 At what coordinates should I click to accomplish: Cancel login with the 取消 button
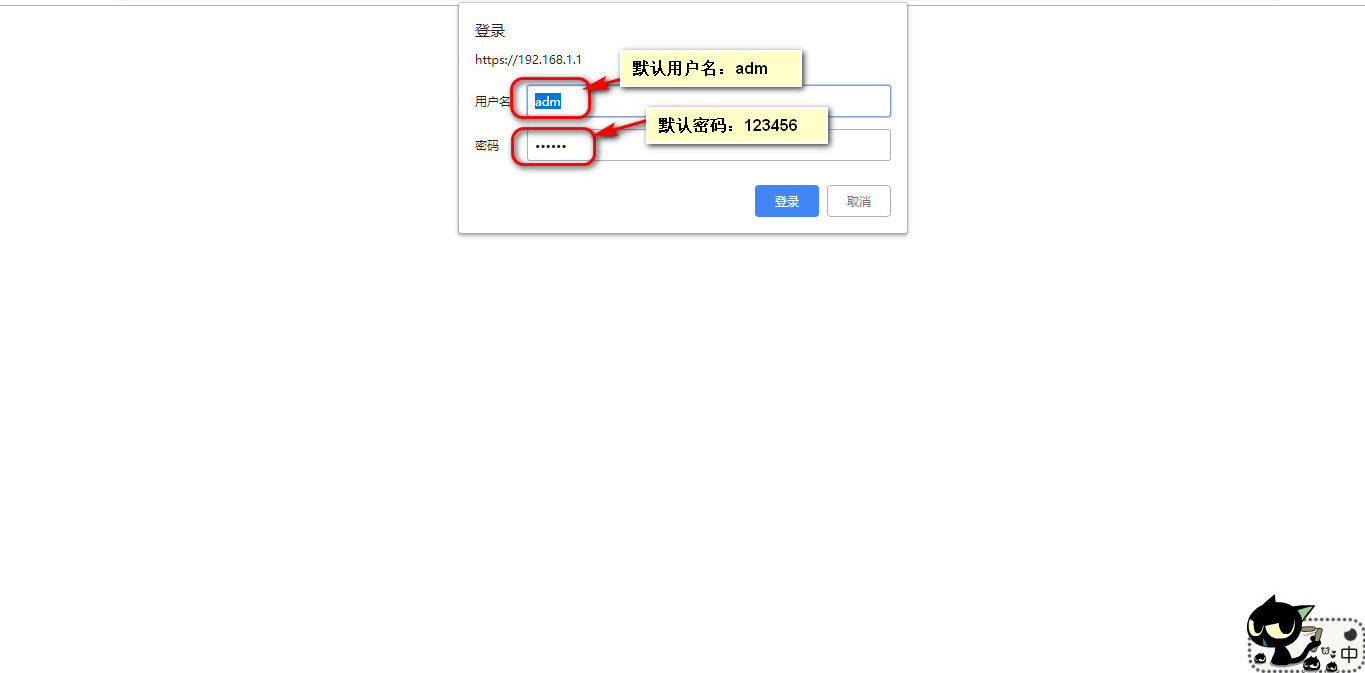tap(859, 201)
